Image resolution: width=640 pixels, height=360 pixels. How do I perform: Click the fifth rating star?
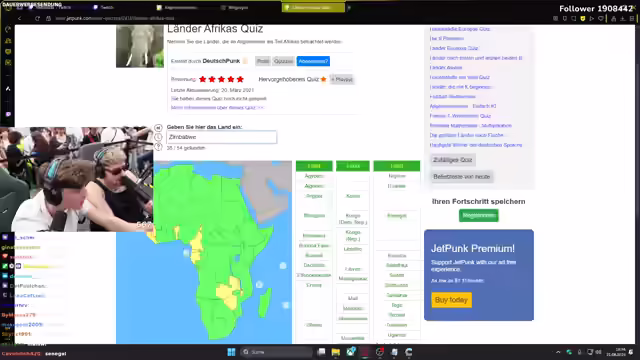[x=240, y=79]
